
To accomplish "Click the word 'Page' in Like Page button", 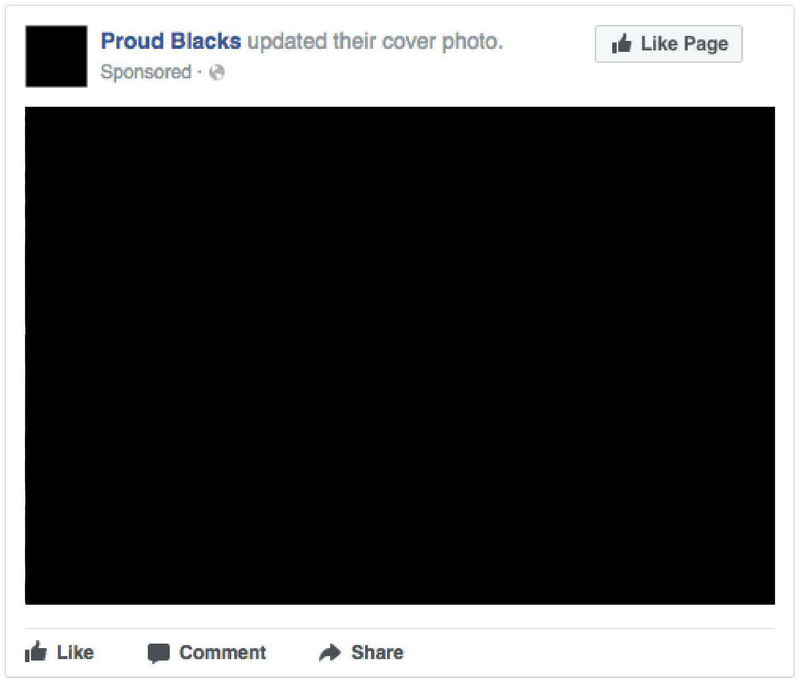I will click(706, 44).
